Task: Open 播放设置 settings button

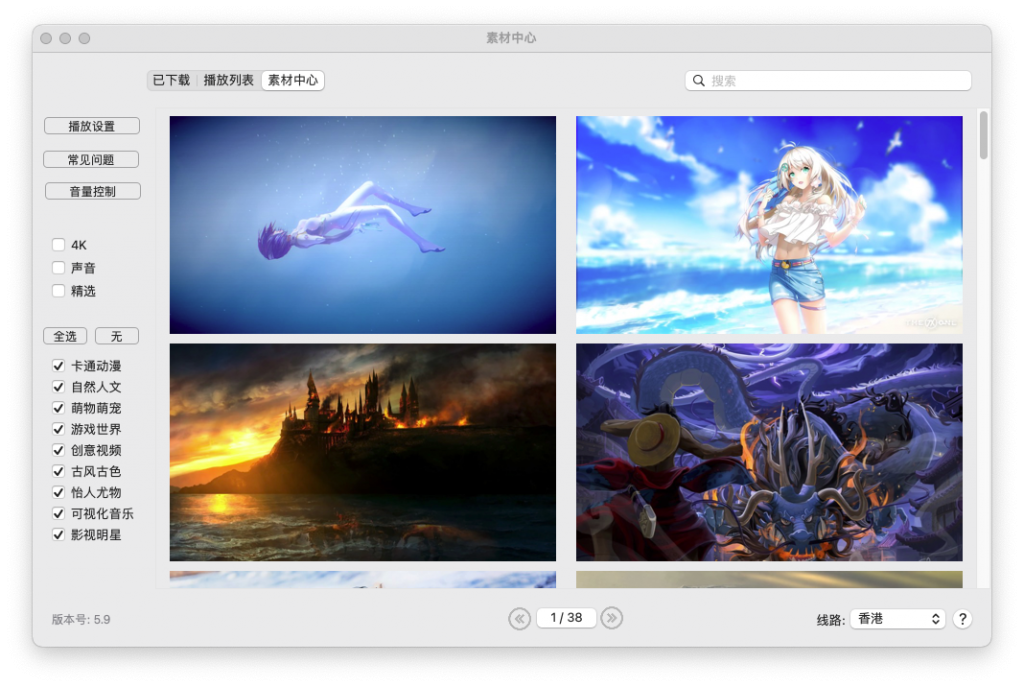Action: coord(91,126)
